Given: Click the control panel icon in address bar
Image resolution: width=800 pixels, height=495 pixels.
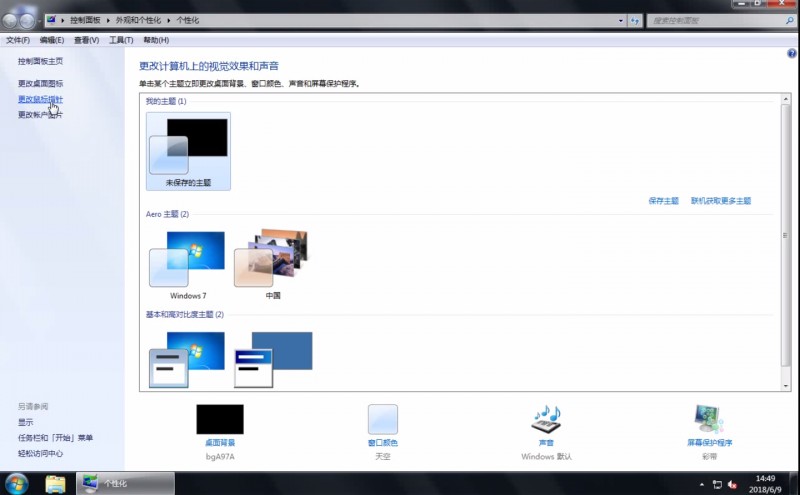Looking at the screenshot, I should coord(51,20).
